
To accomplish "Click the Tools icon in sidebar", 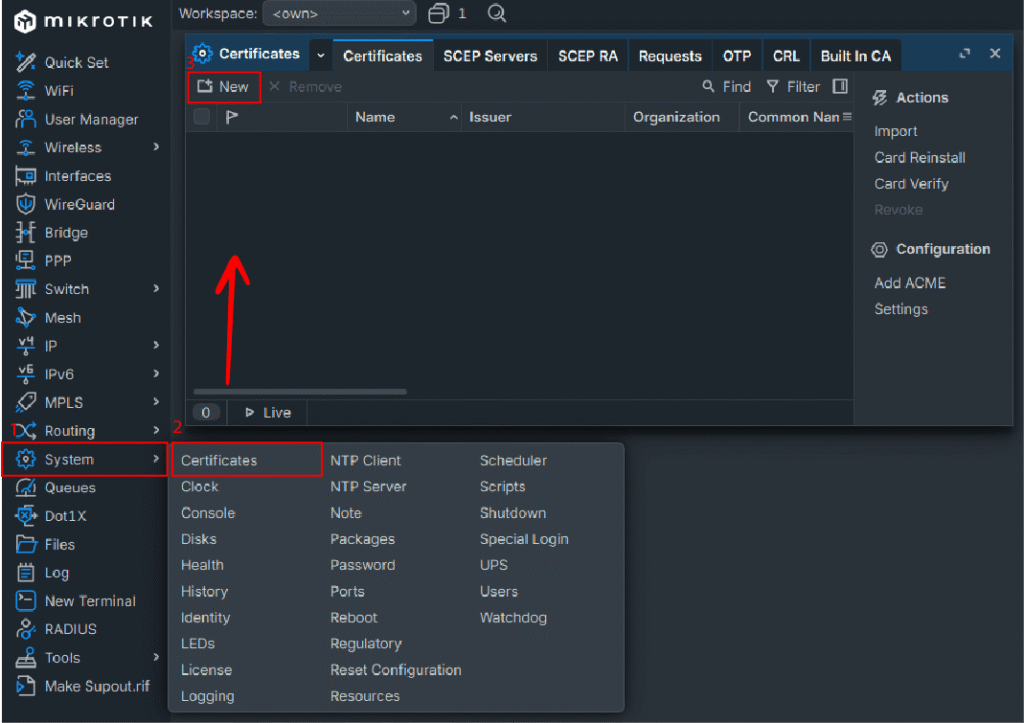I will tap(25, 658).
